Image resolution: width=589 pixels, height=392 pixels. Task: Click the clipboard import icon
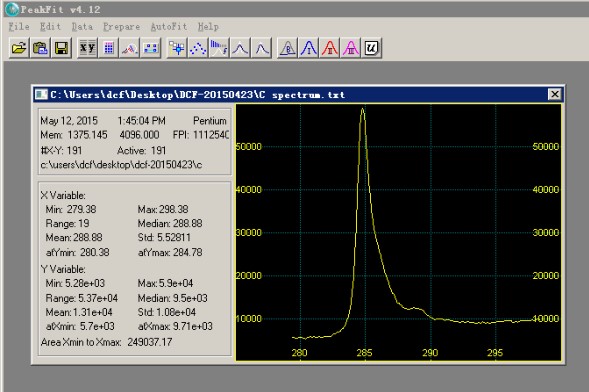tap(40, 48)
